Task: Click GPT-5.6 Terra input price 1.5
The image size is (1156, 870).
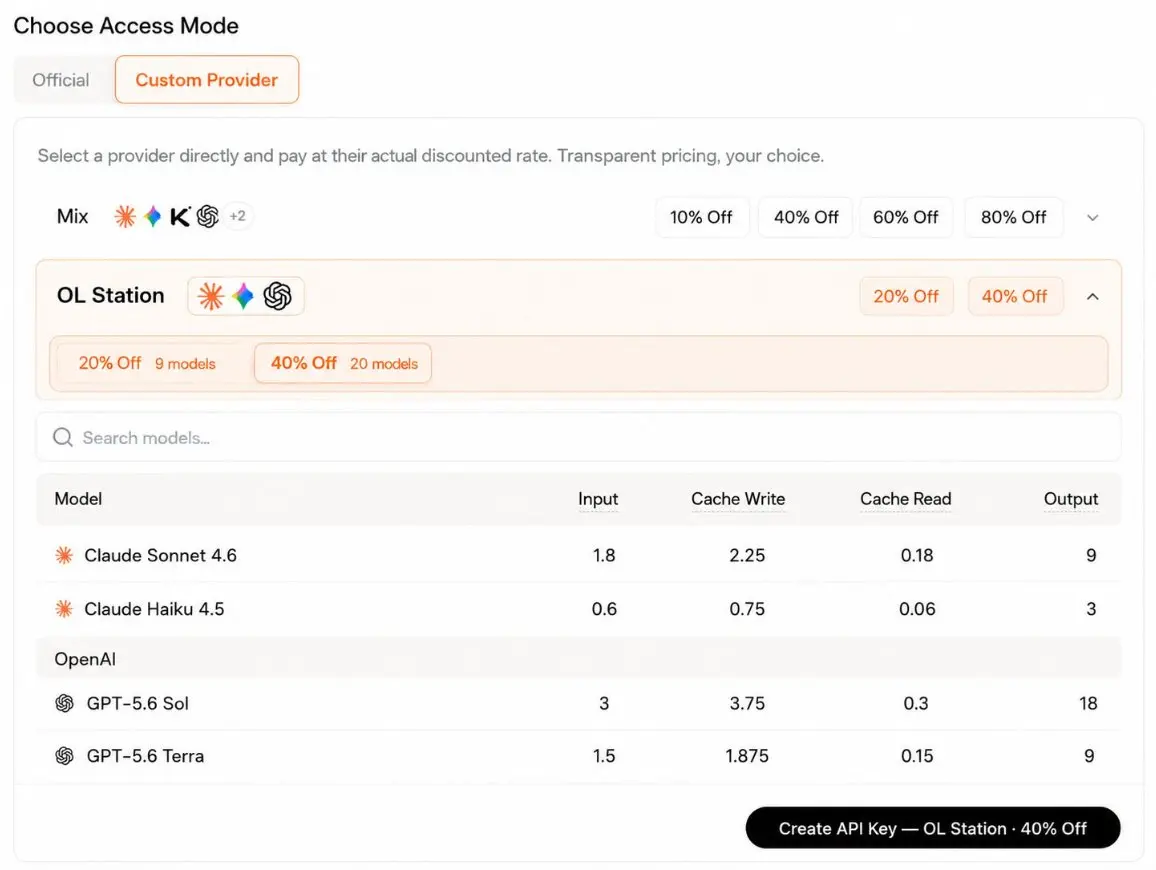Action: coord(604,756)
